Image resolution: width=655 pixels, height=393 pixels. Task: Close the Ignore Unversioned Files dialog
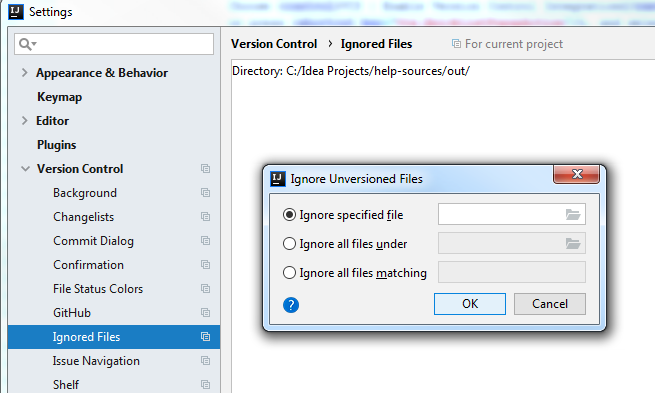coord(576,174)
